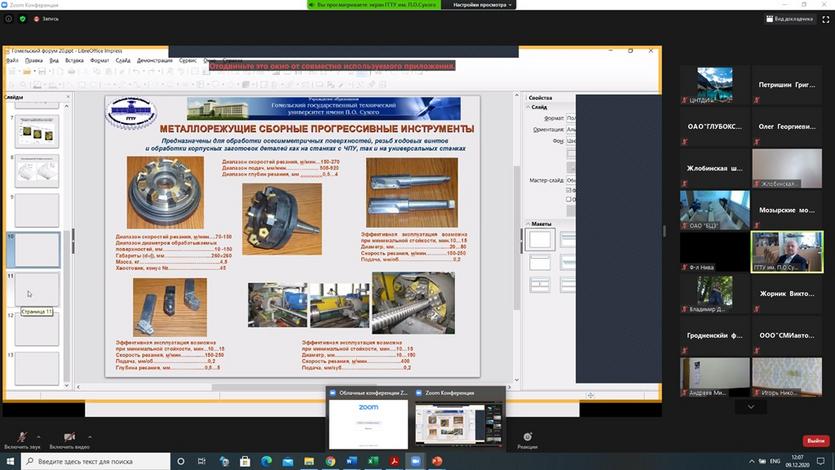Image resolution: width=835 pixels, height=470 pixels.
Task: Open the Реакции smiley icon
Action: (527, 437)
